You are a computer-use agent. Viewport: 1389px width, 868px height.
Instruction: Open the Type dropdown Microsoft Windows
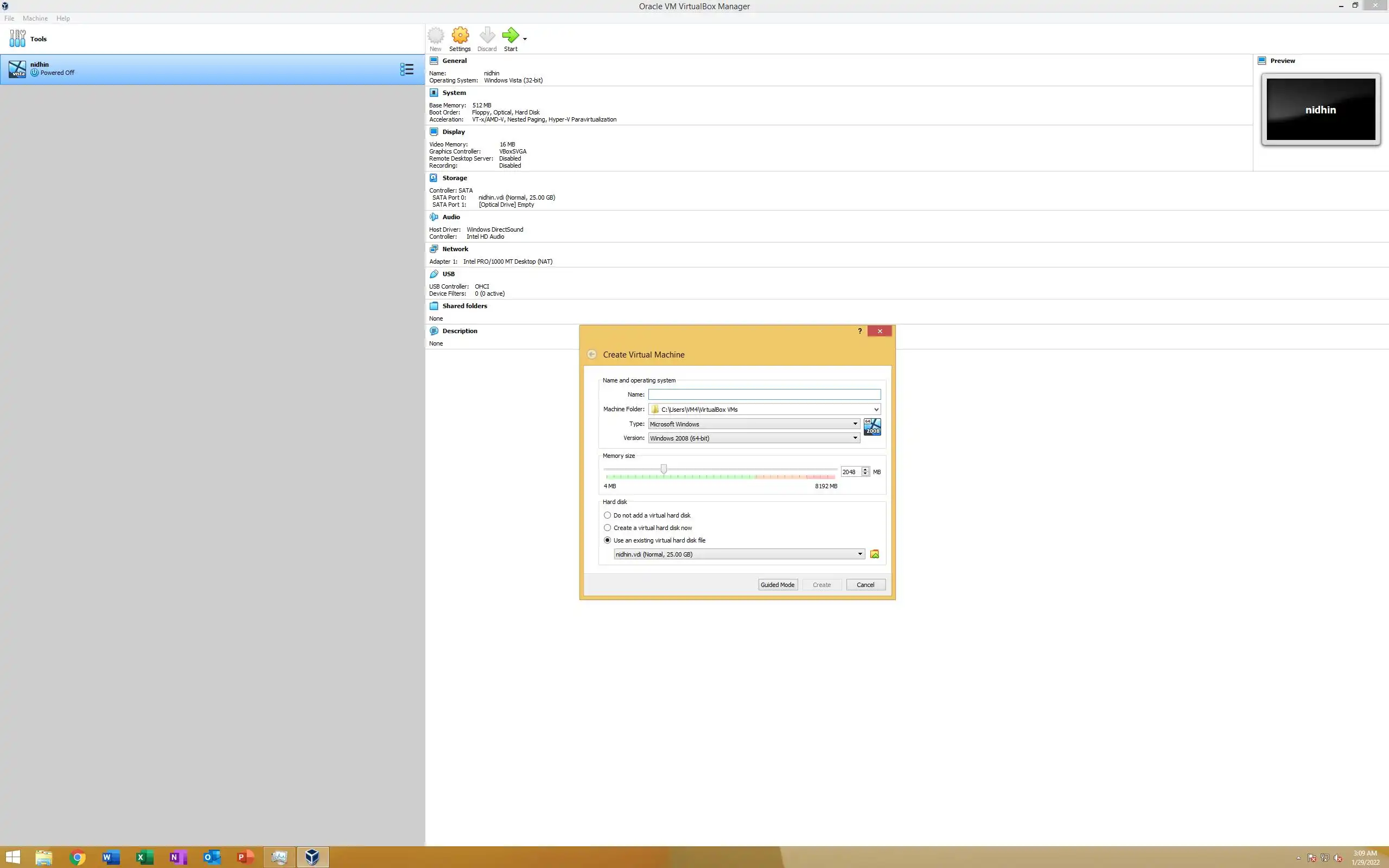[x=753, y=424]
